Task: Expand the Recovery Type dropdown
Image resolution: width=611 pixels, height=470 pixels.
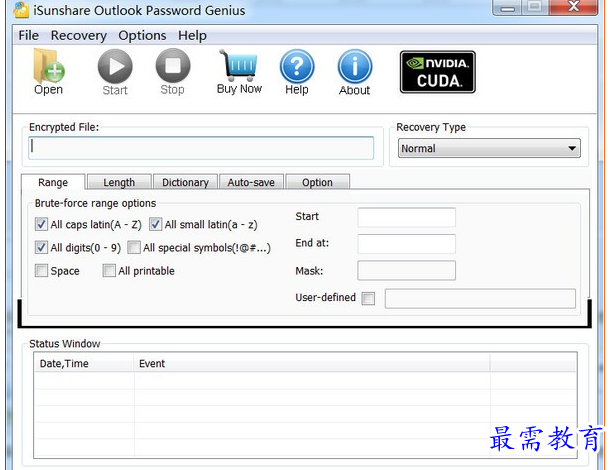Action: [x=489, y=148]
